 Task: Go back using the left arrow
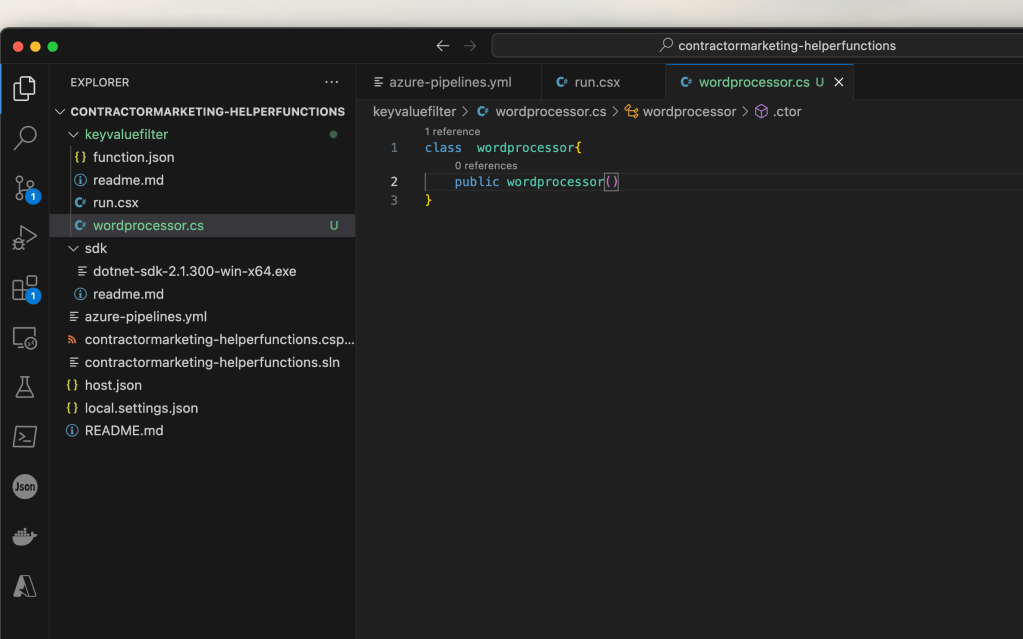click(442, 46)
